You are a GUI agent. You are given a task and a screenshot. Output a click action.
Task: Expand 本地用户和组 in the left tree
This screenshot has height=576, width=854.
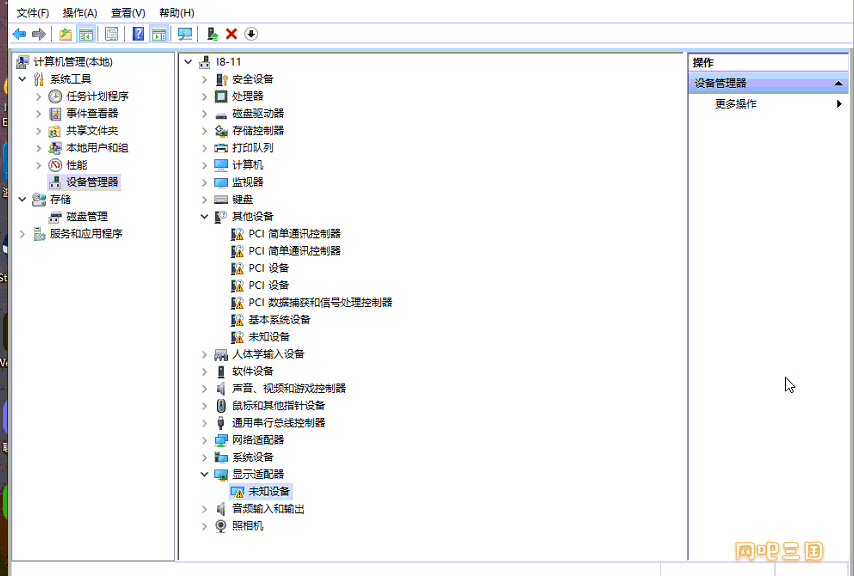coord(38,148)
